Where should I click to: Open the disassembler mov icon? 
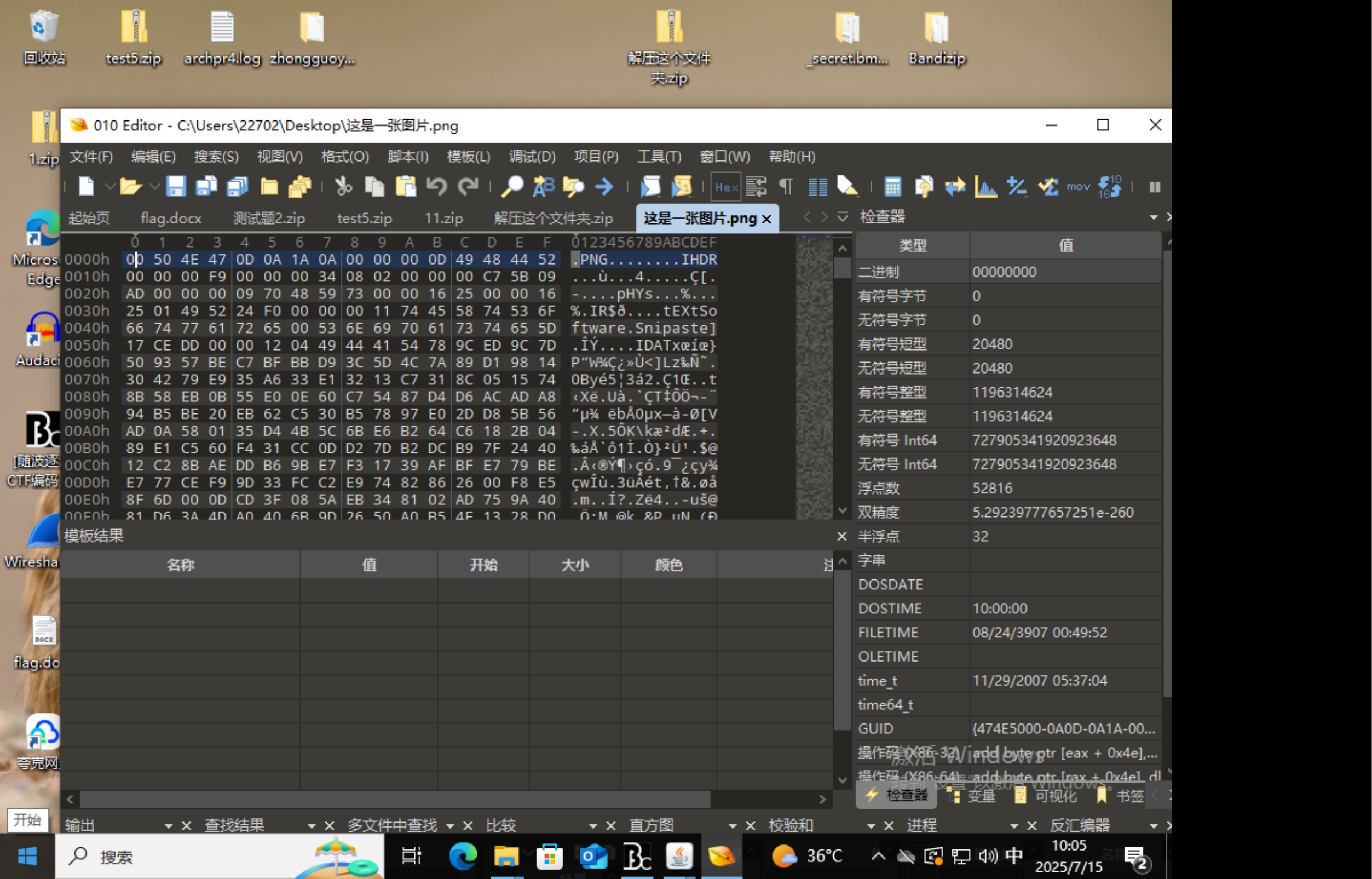tap(1077, 187)
